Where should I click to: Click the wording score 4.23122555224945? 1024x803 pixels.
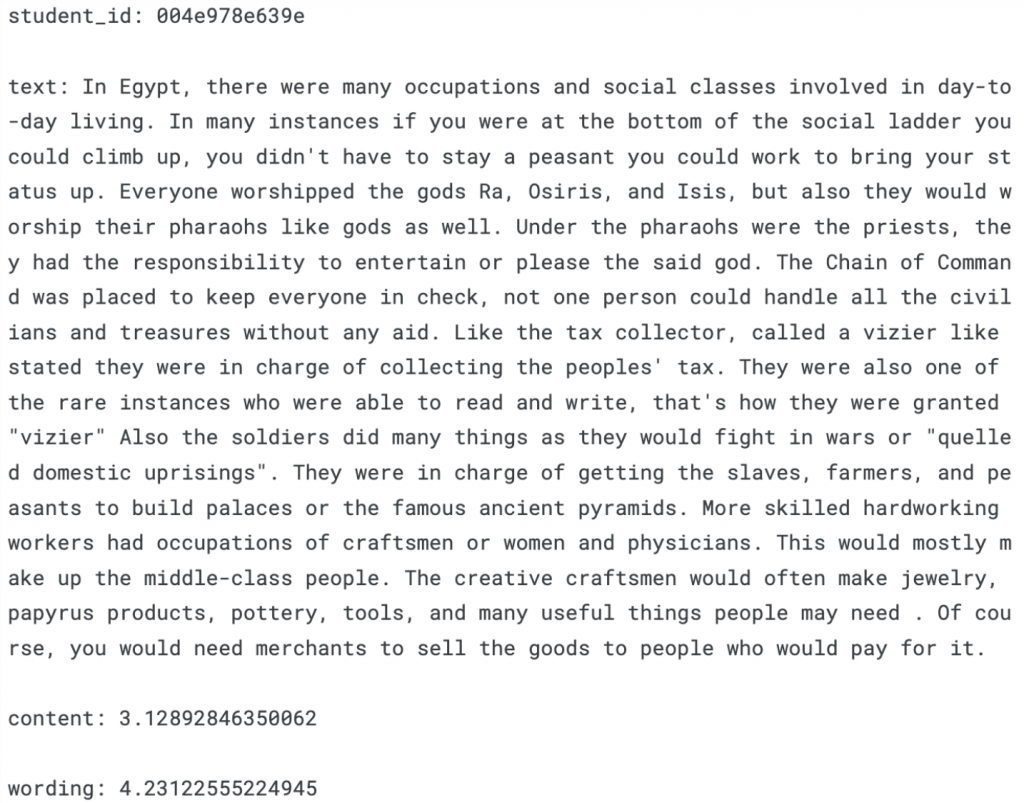click(x=218, y=789)
